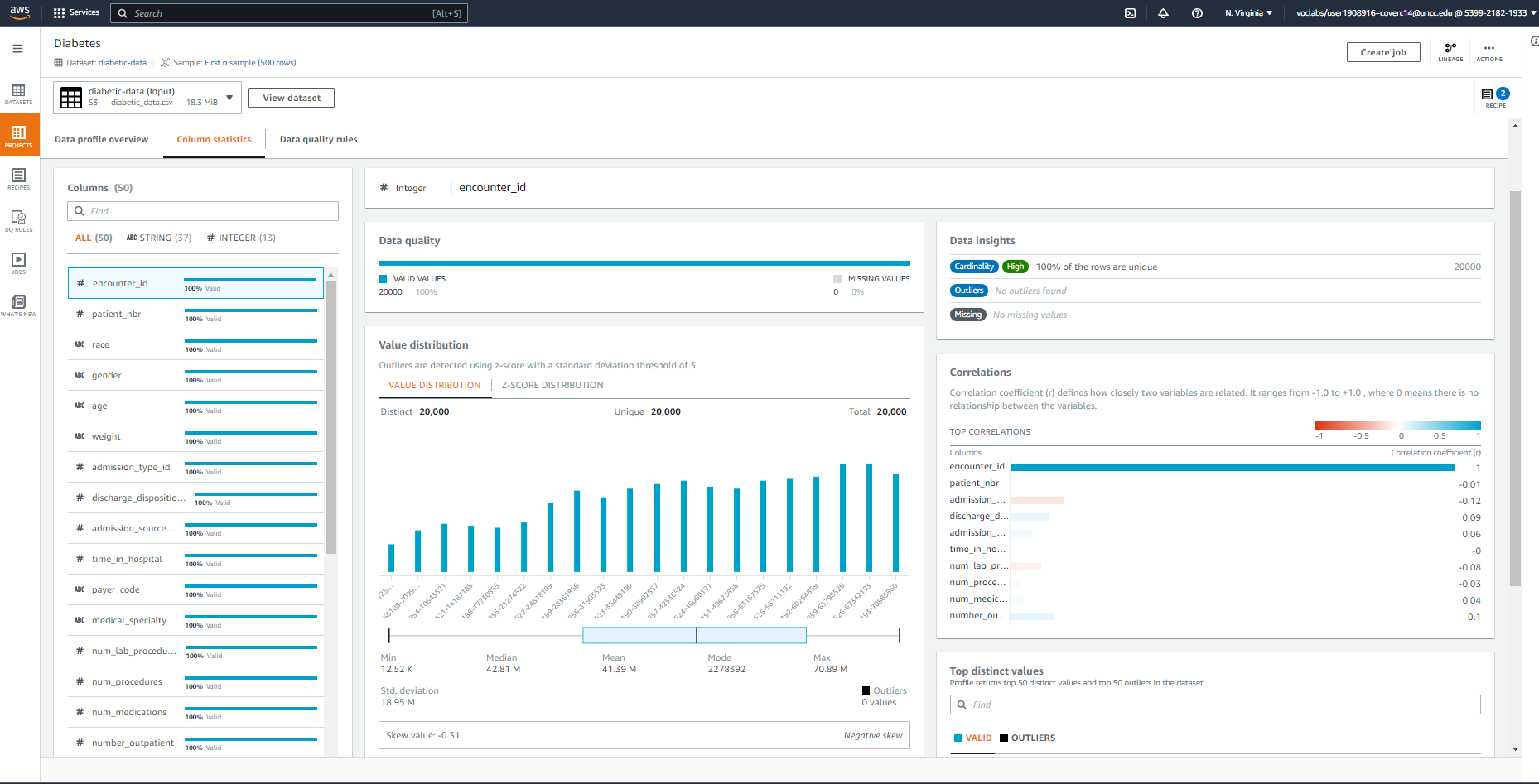The image size is (1539, 784).
Task: Open Projects in sidebar
Action: pyautogui.click(x=18, y=136)
